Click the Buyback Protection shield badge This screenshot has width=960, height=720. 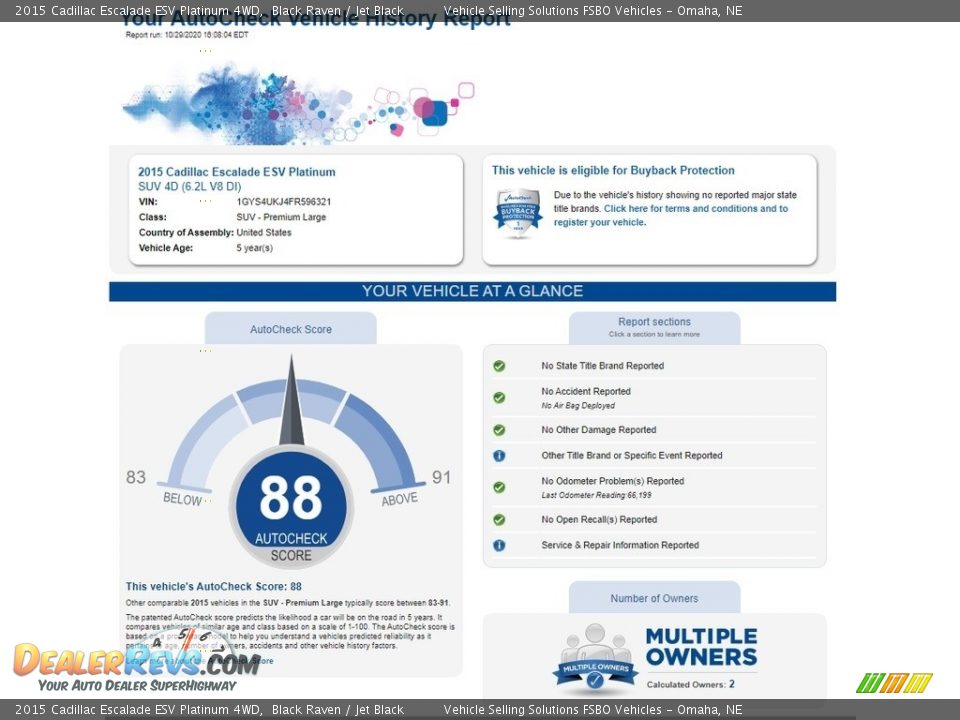click(x=518, y=212)
